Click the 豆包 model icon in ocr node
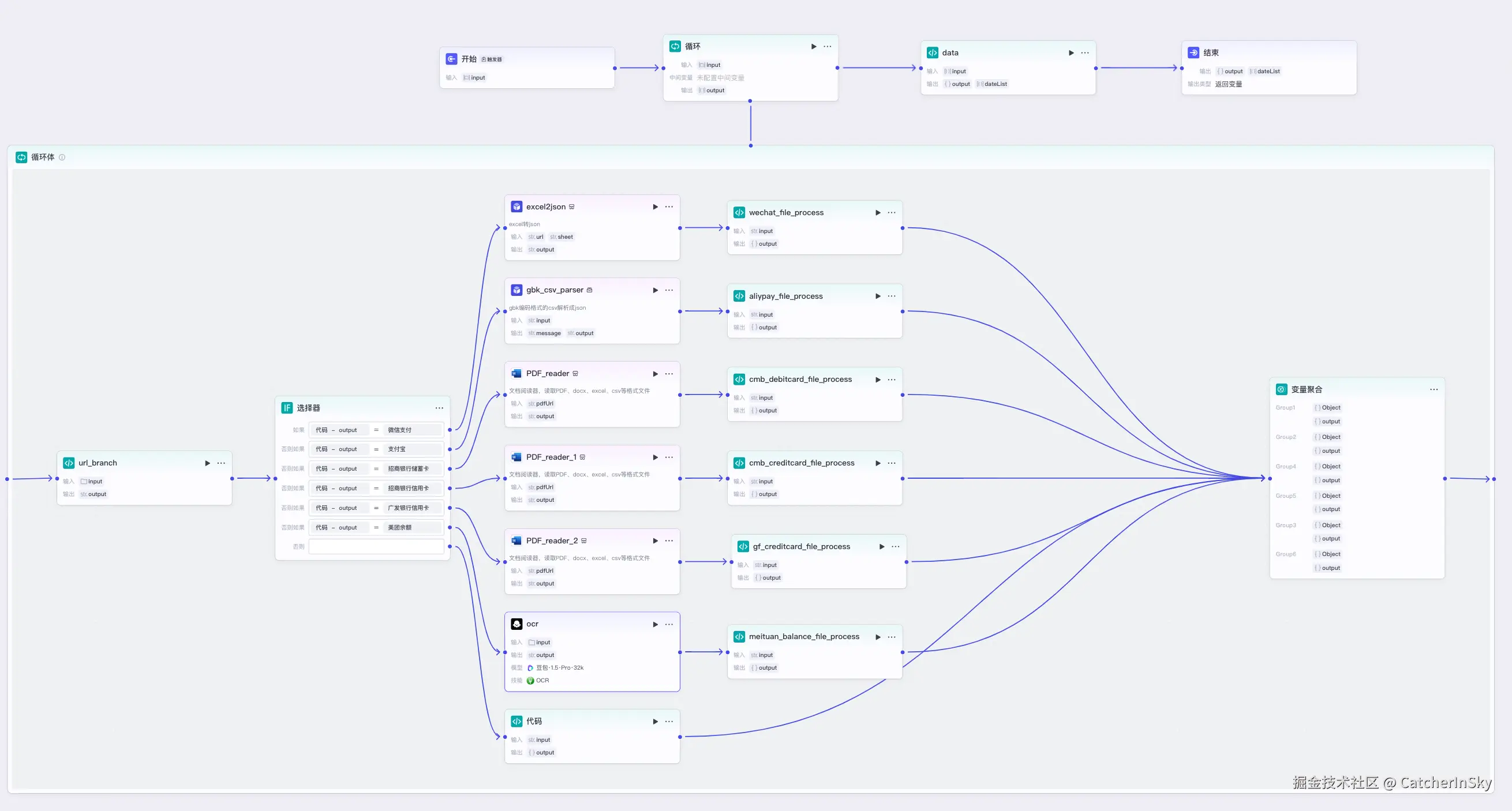The height and width of the screenshot is (811, 1512). [531, 668]
